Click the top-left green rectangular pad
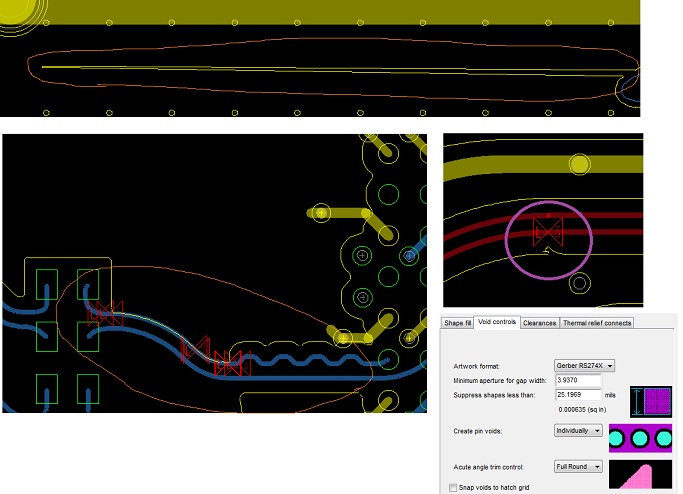Image resolution: width=683 pixels, height=494 pixels. [46, 284]
